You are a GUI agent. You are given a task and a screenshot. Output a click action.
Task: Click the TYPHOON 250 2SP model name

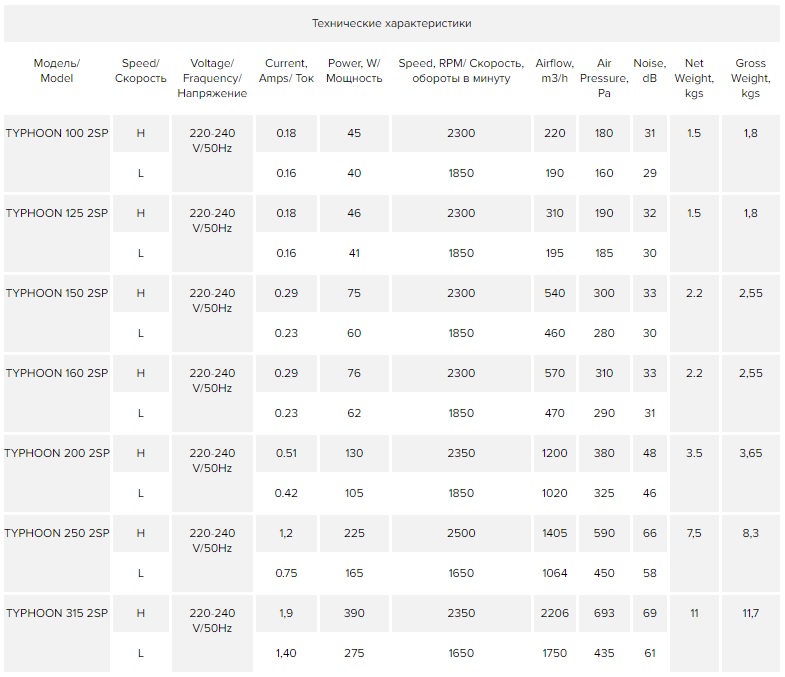point(57,533)
